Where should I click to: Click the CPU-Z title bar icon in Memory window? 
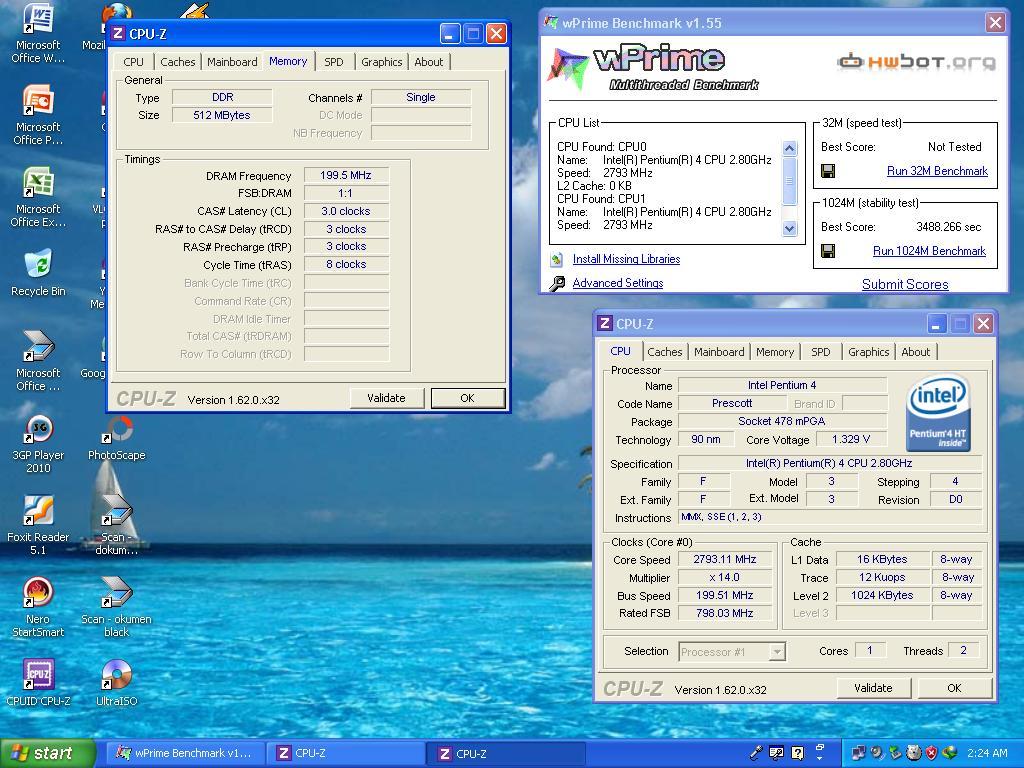pos(118,33)
